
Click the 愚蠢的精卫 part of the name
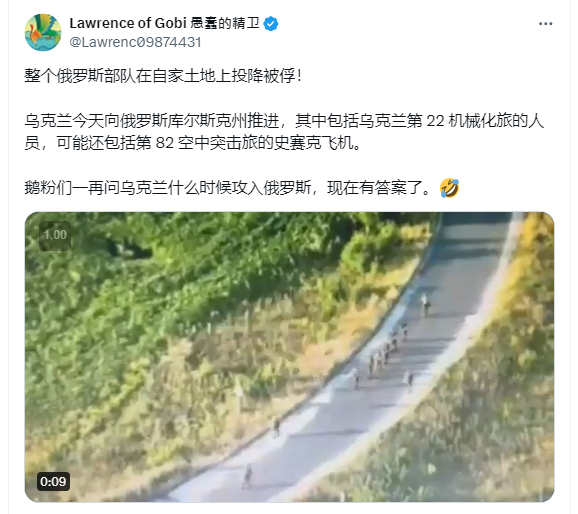pos(225,23)
